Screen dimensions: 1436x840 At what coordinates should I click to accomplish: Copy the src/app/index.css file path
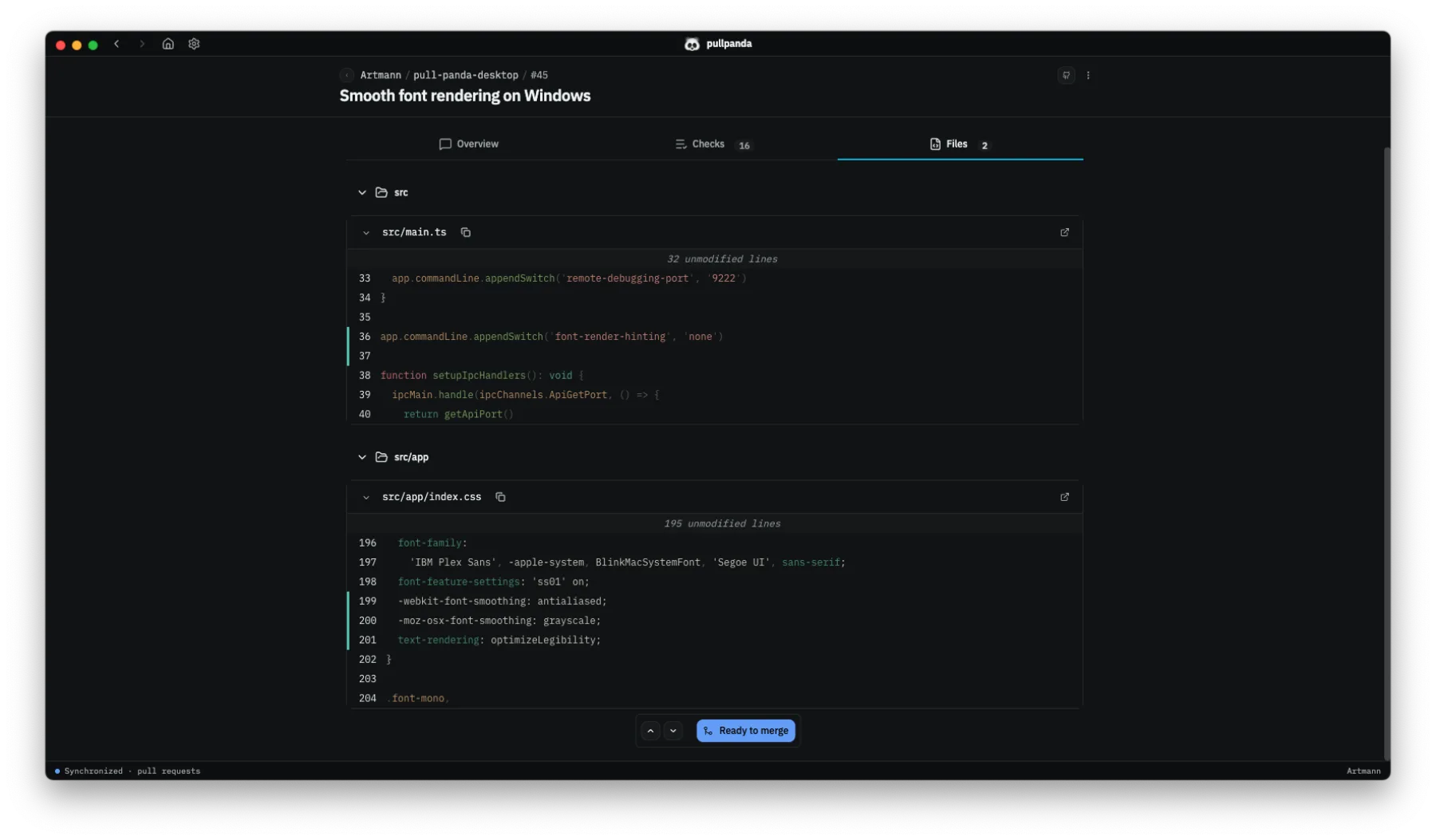(500, 497)
